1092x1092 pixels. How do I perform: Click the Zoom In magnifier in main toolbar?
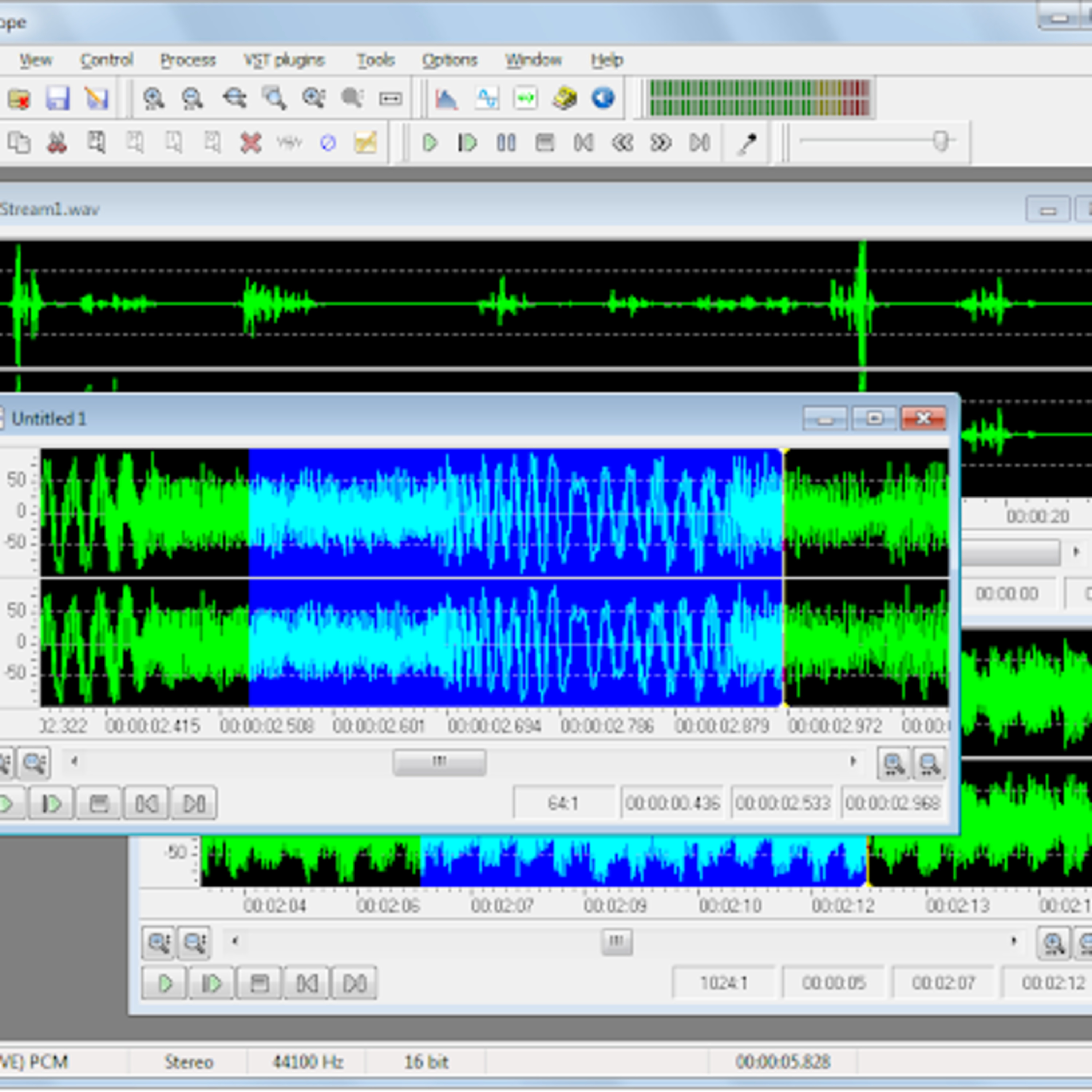pos(153,99)
